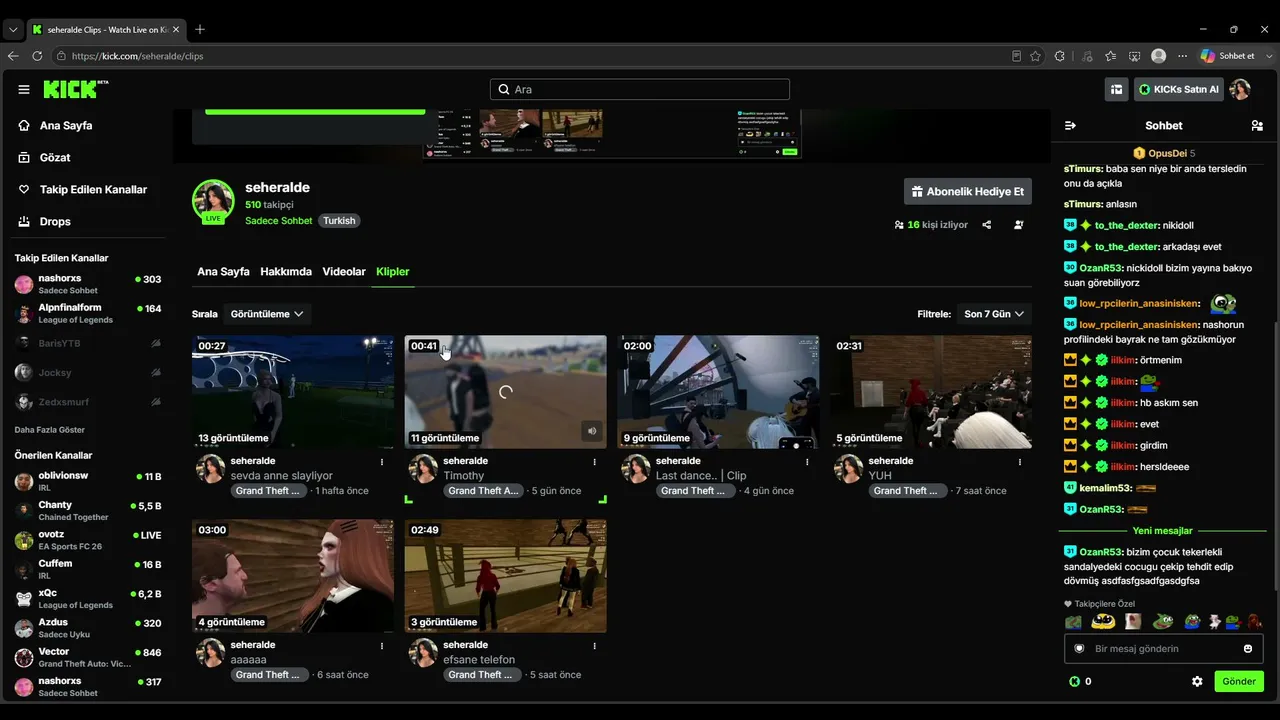Select the Klipler tab

tap(393, 272)
